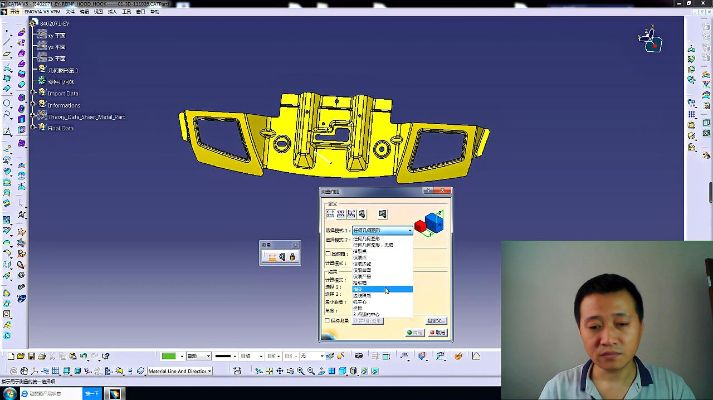Click the Save icon in bottom toolbar
The image size is (713, 400).
click(32, 356)
